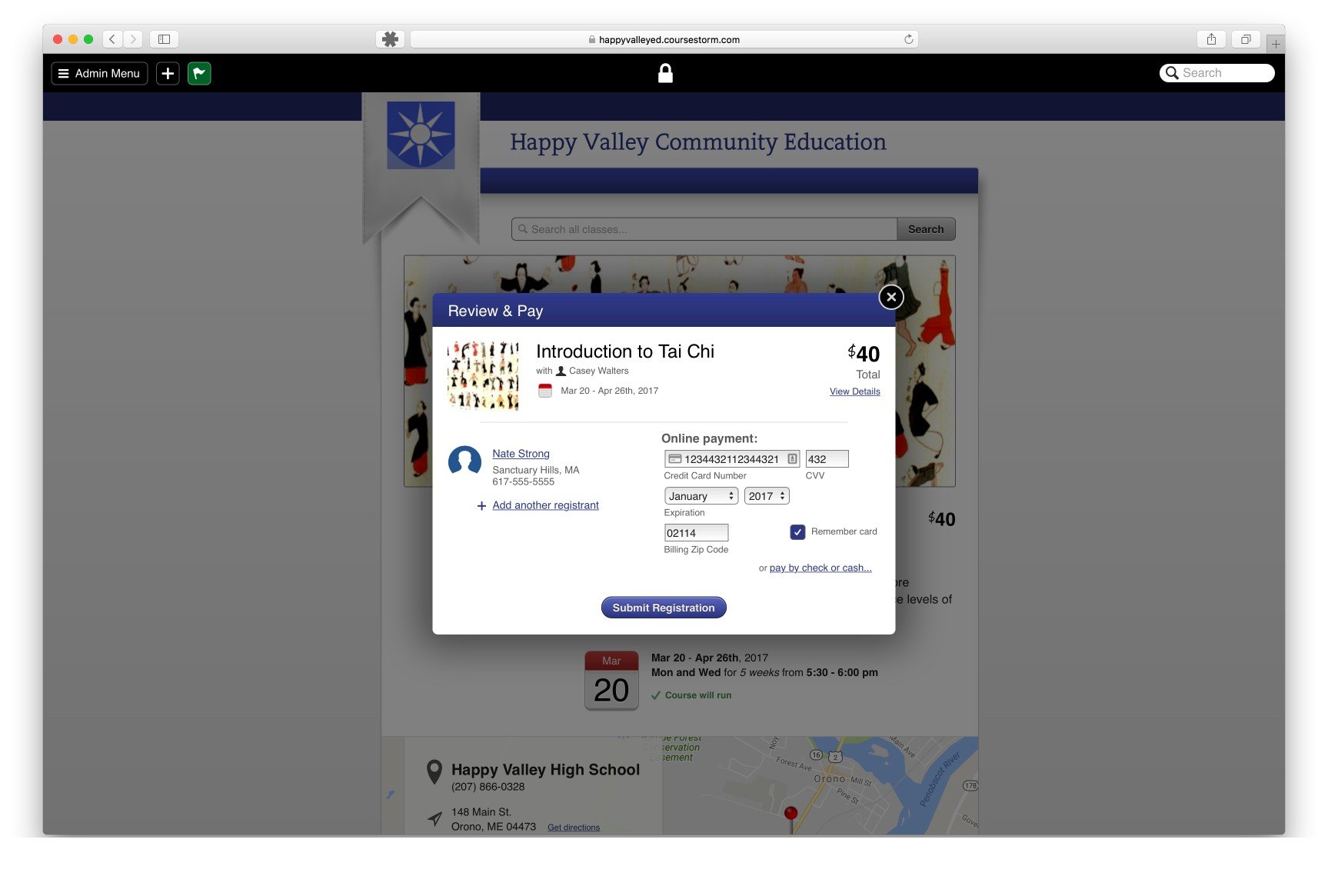Screen dimensions: 1328x896
Task: Click the Safari share icon
Action: click(1211, 39)
